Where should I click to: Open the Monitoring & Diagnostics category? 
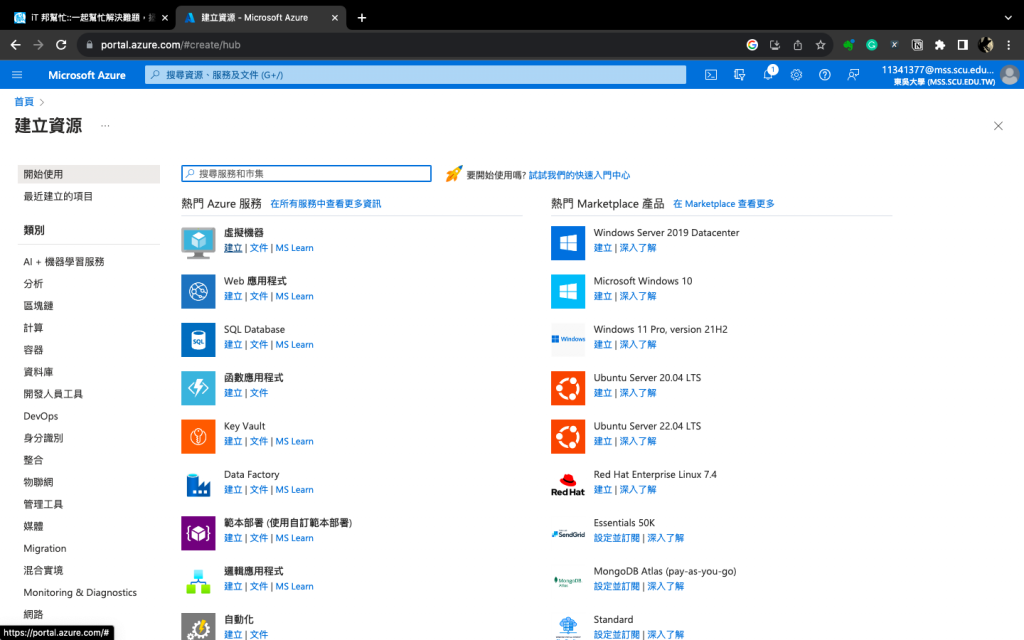pos(80,592)
